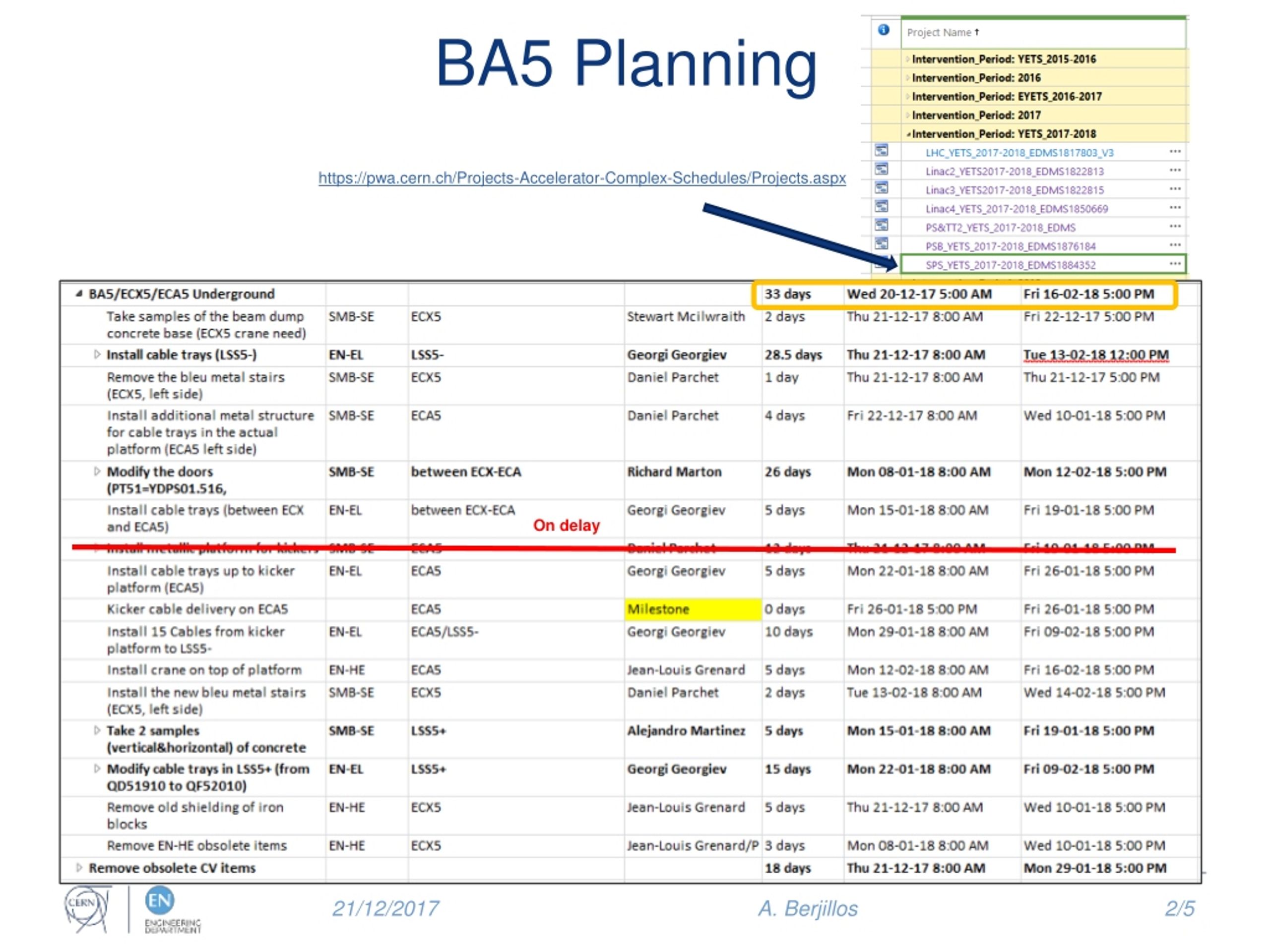
Task: Collapse BA5/ECX5/ECA5 Underground task group
Action: click(79, 294)
